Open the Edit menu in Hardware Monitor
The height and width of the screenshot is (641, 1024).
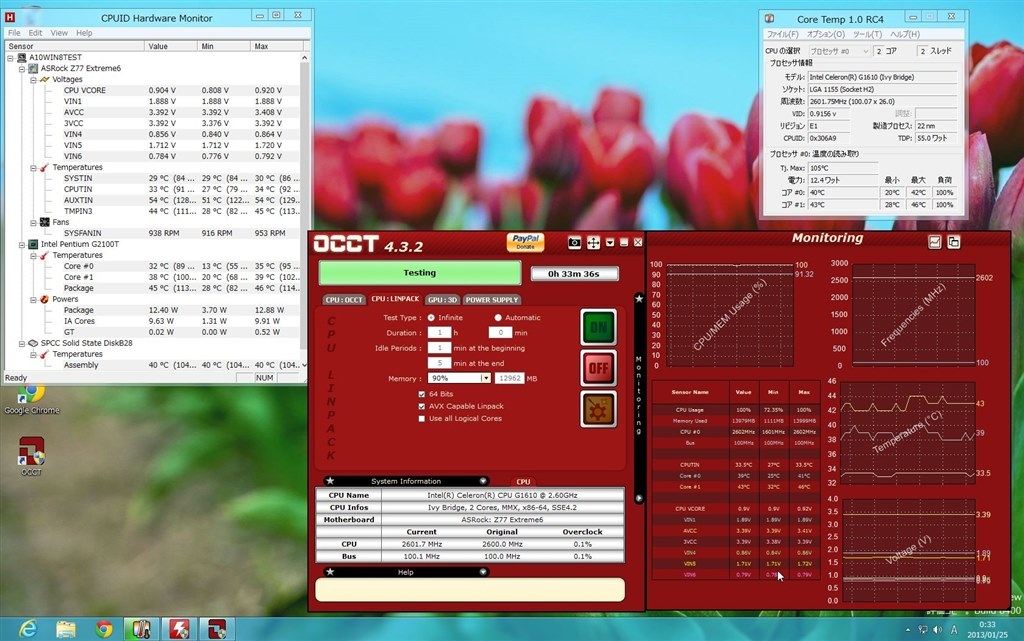tap(35, 33)
